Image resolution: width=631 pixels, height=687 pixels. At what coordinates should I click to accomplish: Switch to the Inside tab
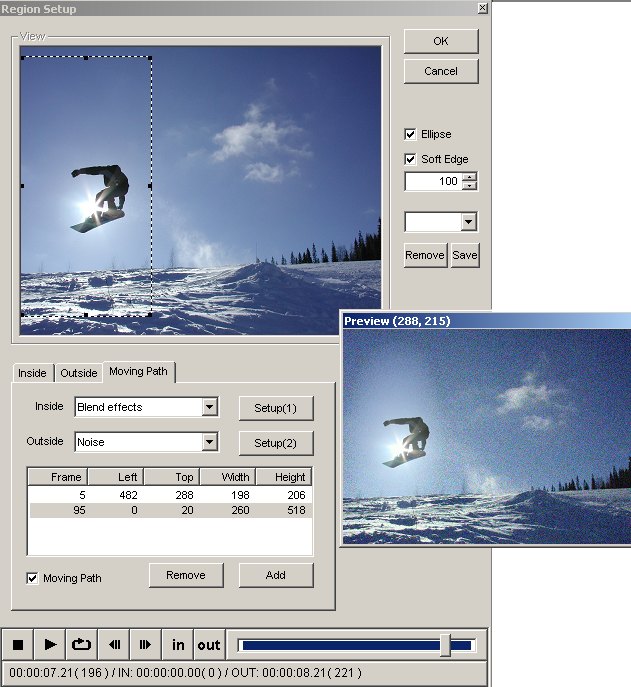[x=32, y=373]
